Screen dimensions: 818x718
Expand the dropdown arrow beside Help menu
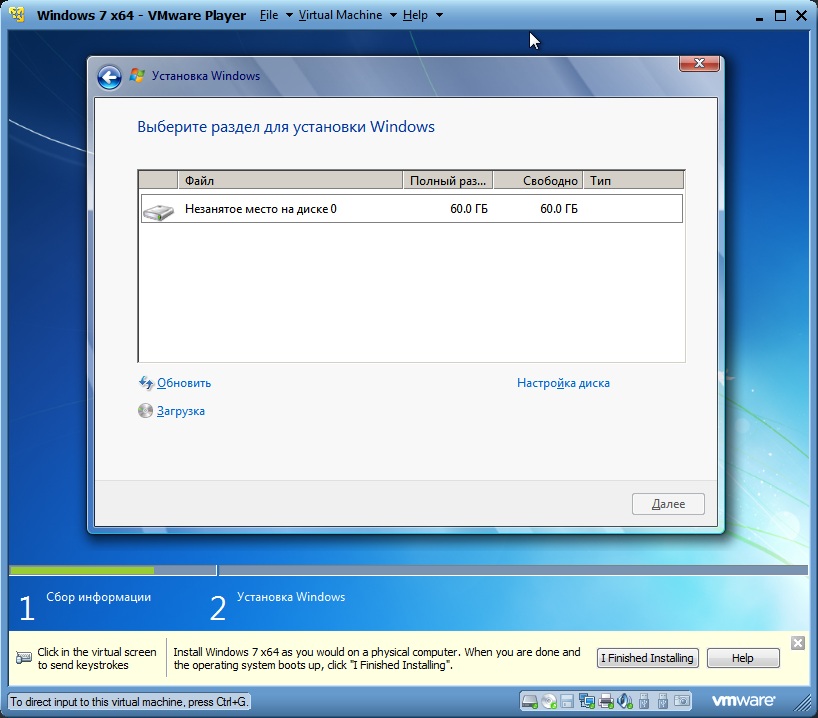click(x=439, y=15)
